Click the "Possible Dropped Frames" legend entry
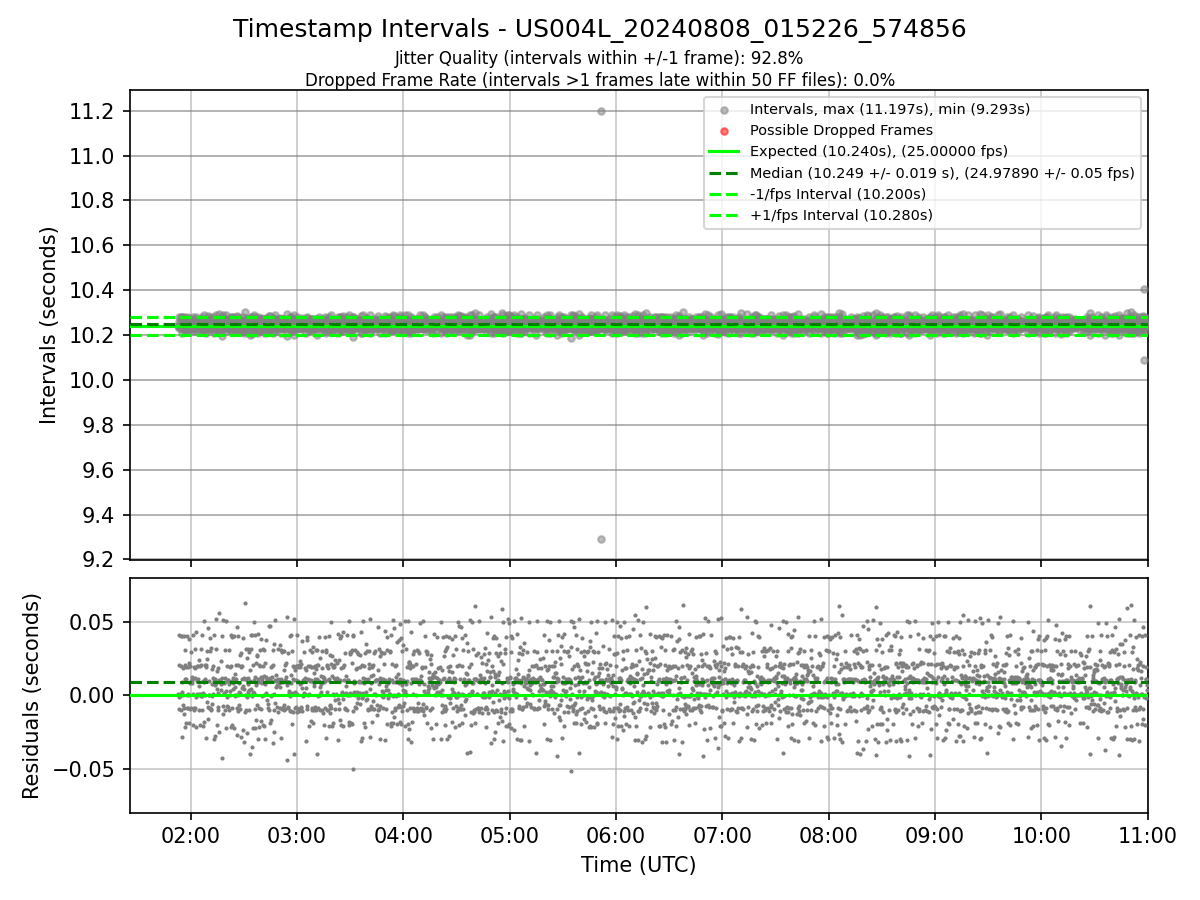This screenshot has height=900, width=1200. pyautogui.click(x=841, y=130)
